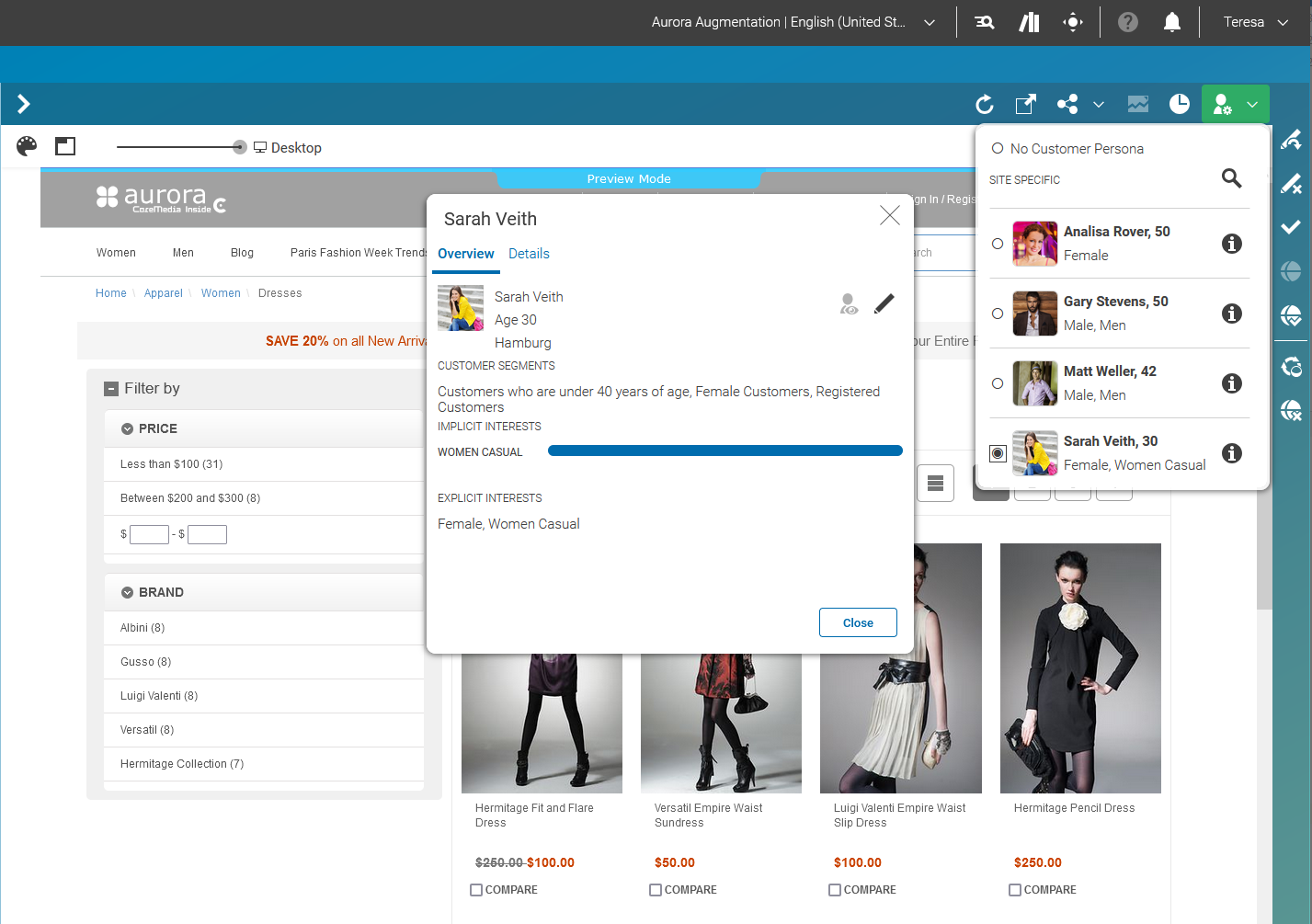Click the web analytics icon in the toolbar
Viewport: 1312px width, 924px height.
[x=1138, y=104]
